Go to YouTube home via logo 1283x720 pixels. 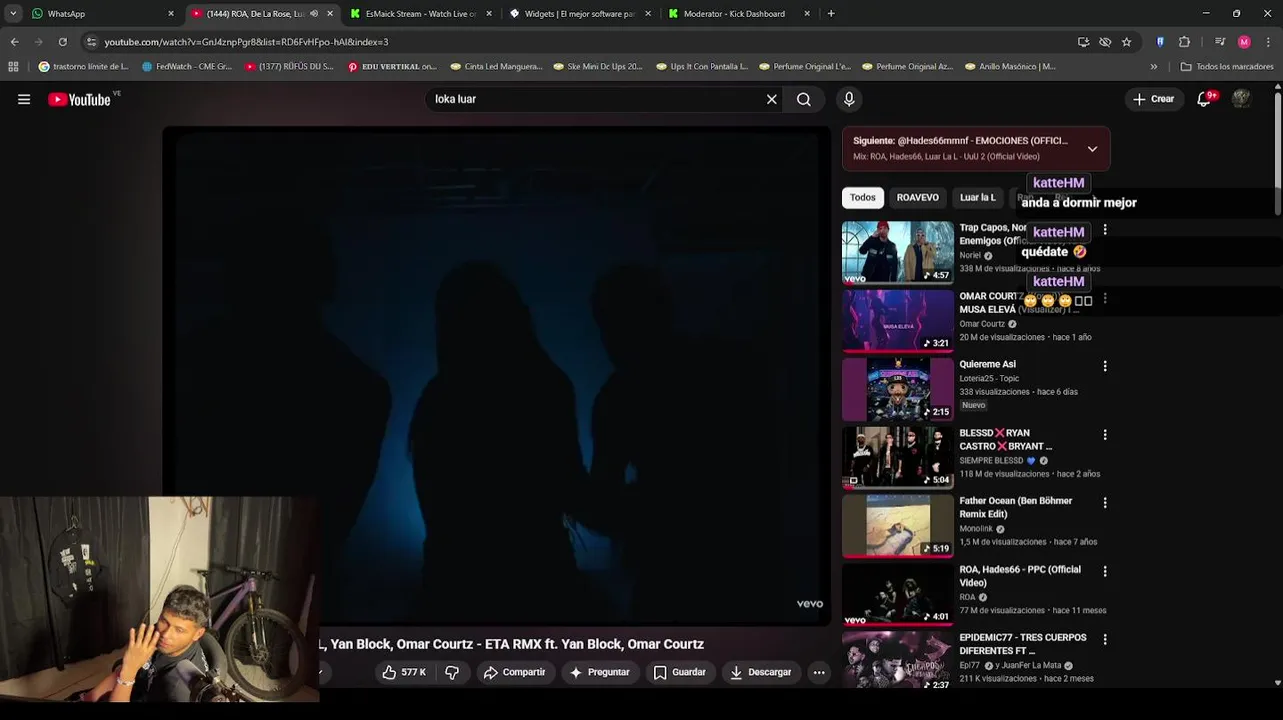click(79, 99)
